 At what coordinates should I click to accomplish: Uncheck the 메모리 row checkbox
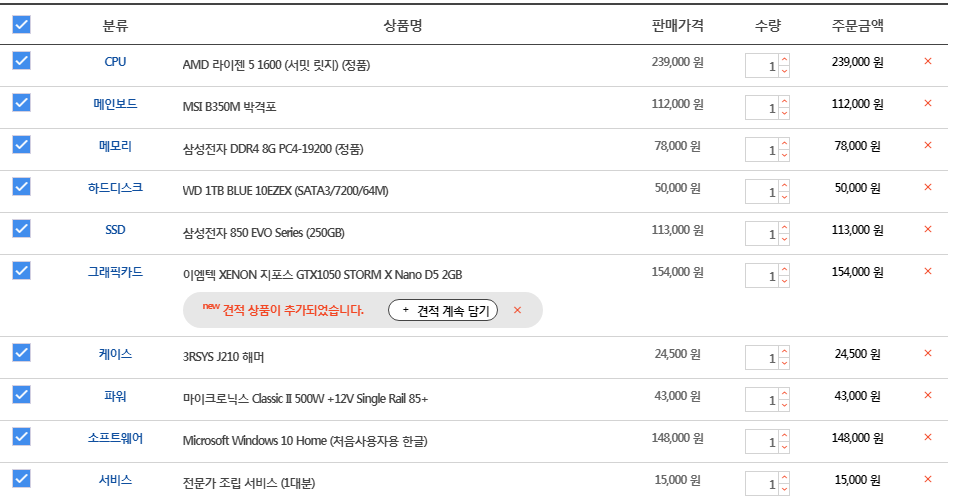click(x=21, y=145)
